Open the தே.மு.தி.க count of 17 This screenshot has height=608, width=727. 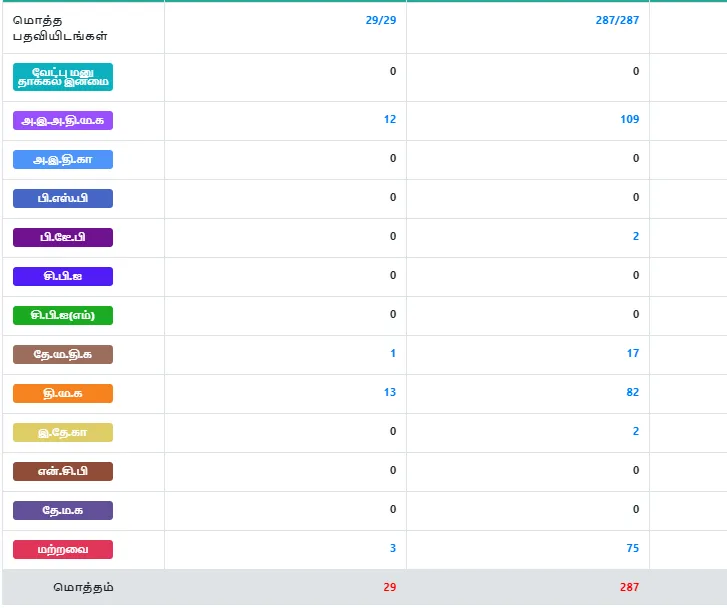(633, 353)
